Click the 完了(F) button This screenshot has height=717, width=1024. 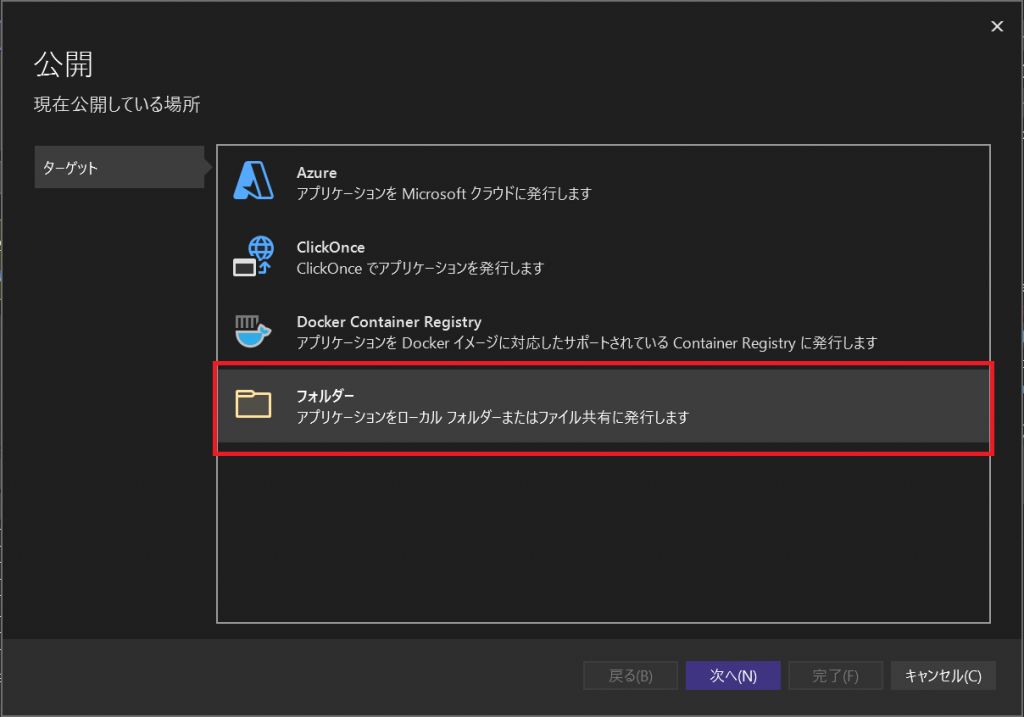tap(835, 675)
